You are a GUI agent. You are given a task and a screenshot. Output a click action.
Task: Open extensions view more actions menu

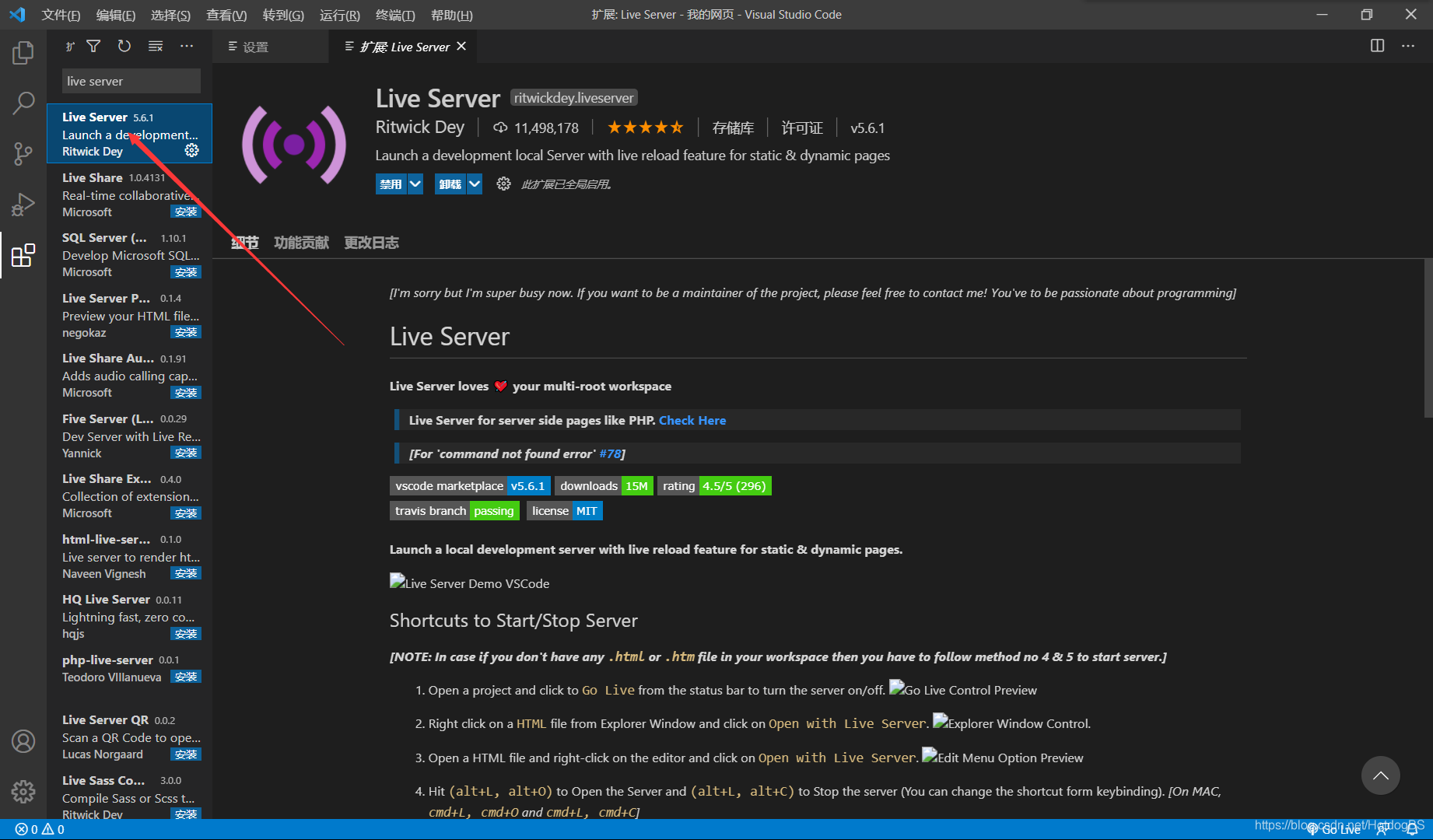pos(187,47)
